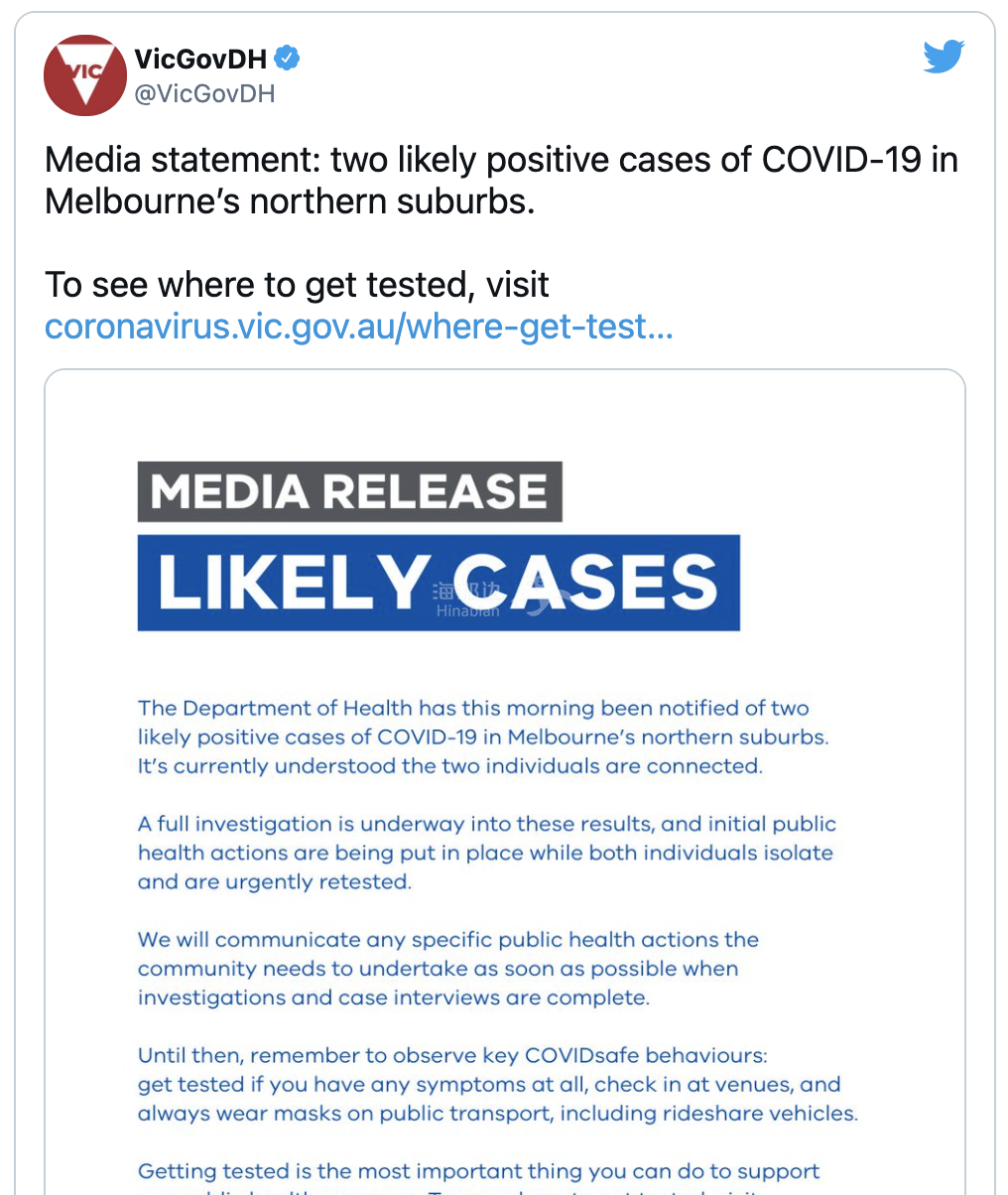Click the gray MEDIA RELEASE banner
The image size is (1008, 1195).
click(x=349, y=491)
